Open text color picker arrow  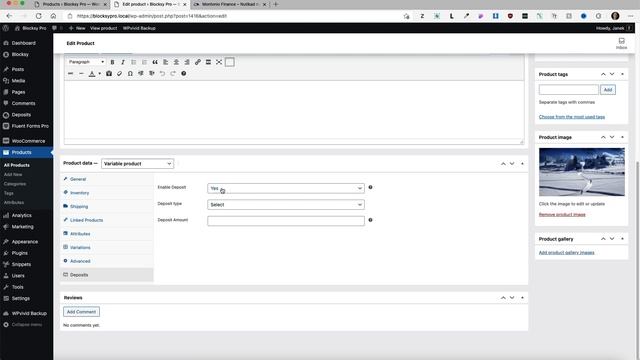coord(99,73)
